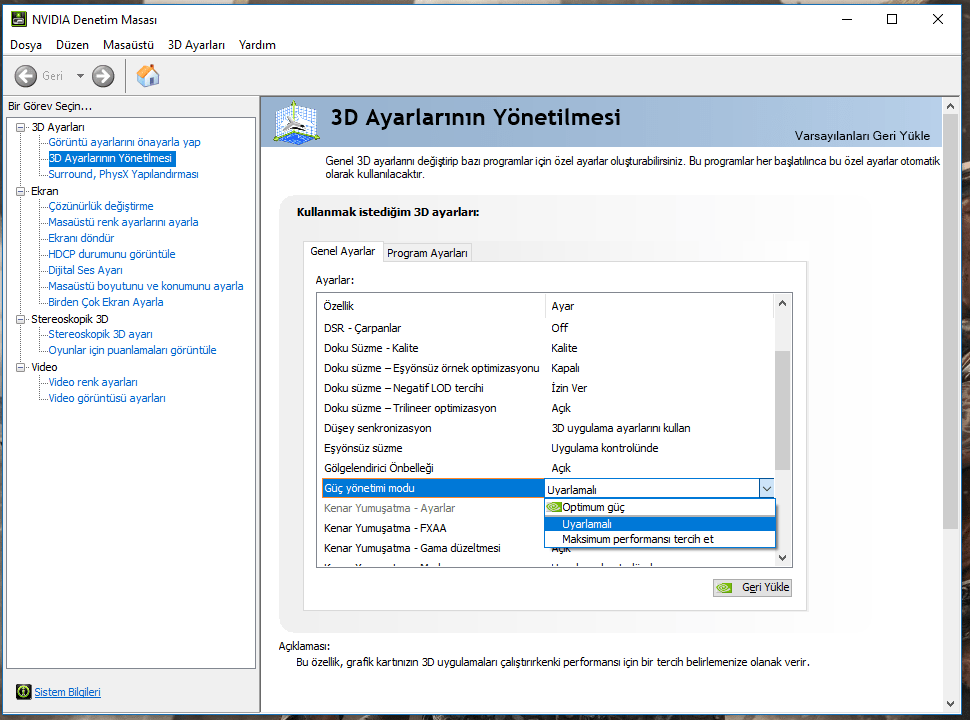970x720 pixels.
Task: Click main panel scroll down arrow
Action: pos(950,704)
